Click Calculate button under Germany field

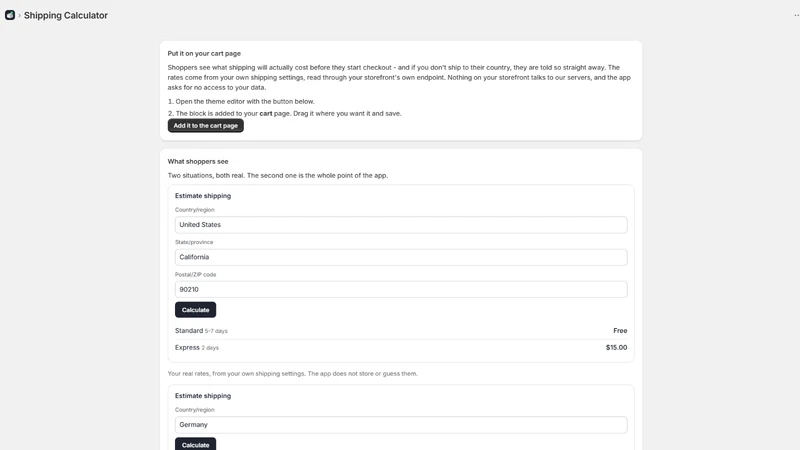coord(195,444)
